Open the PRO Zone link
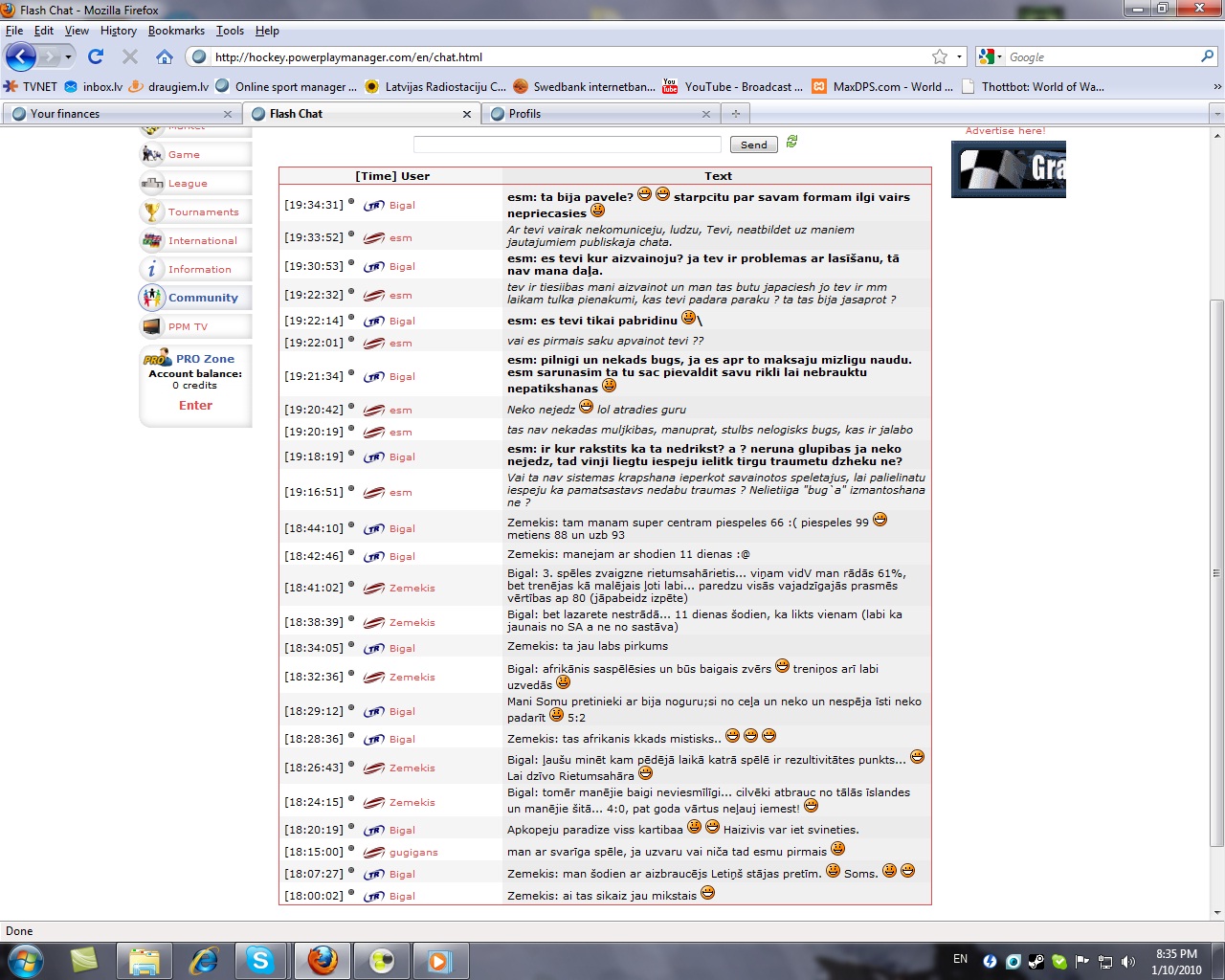 click(x=205, y=359)
